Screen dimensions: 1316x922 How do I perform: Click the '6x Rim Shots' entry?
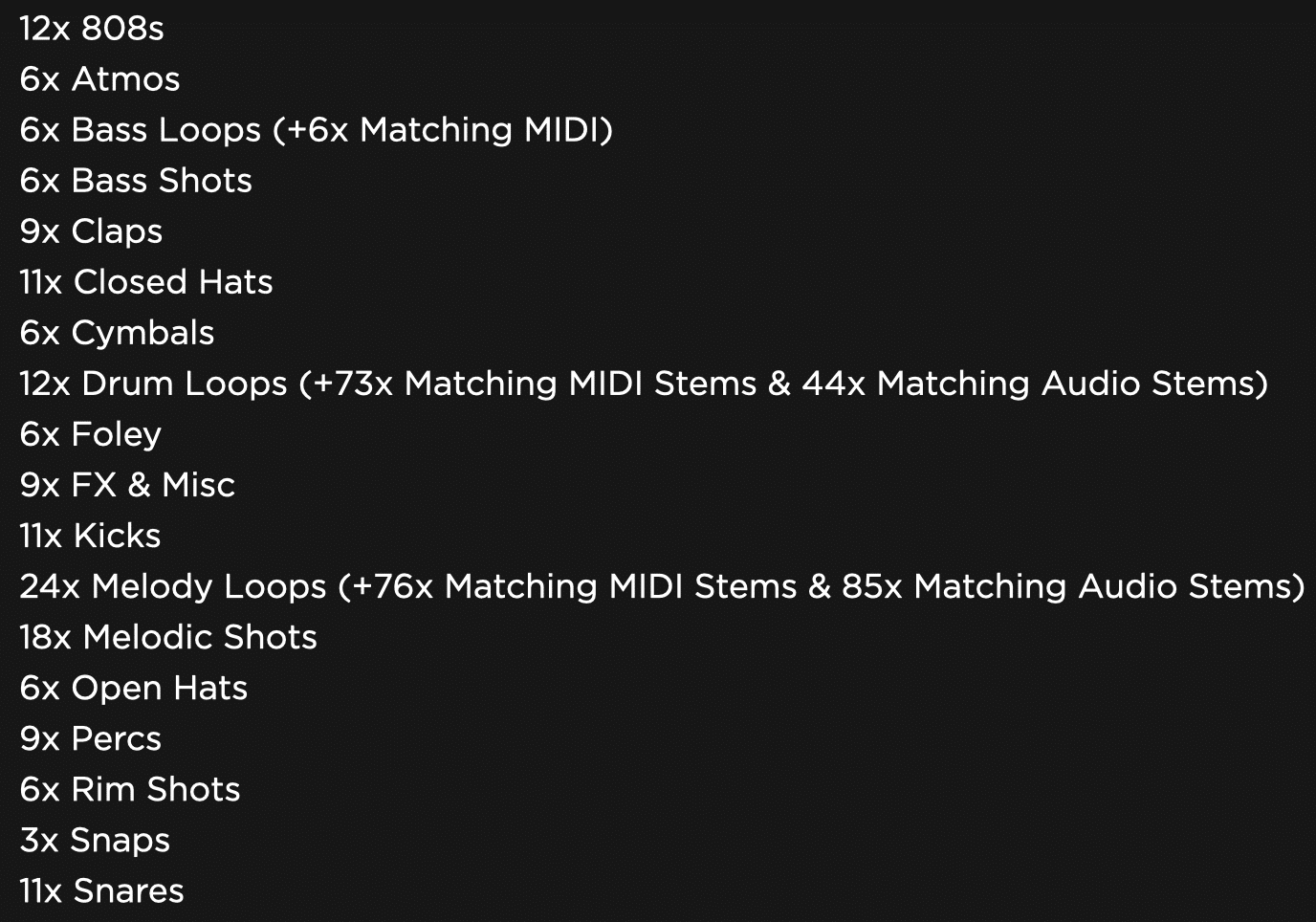click(x=130, y=789)
